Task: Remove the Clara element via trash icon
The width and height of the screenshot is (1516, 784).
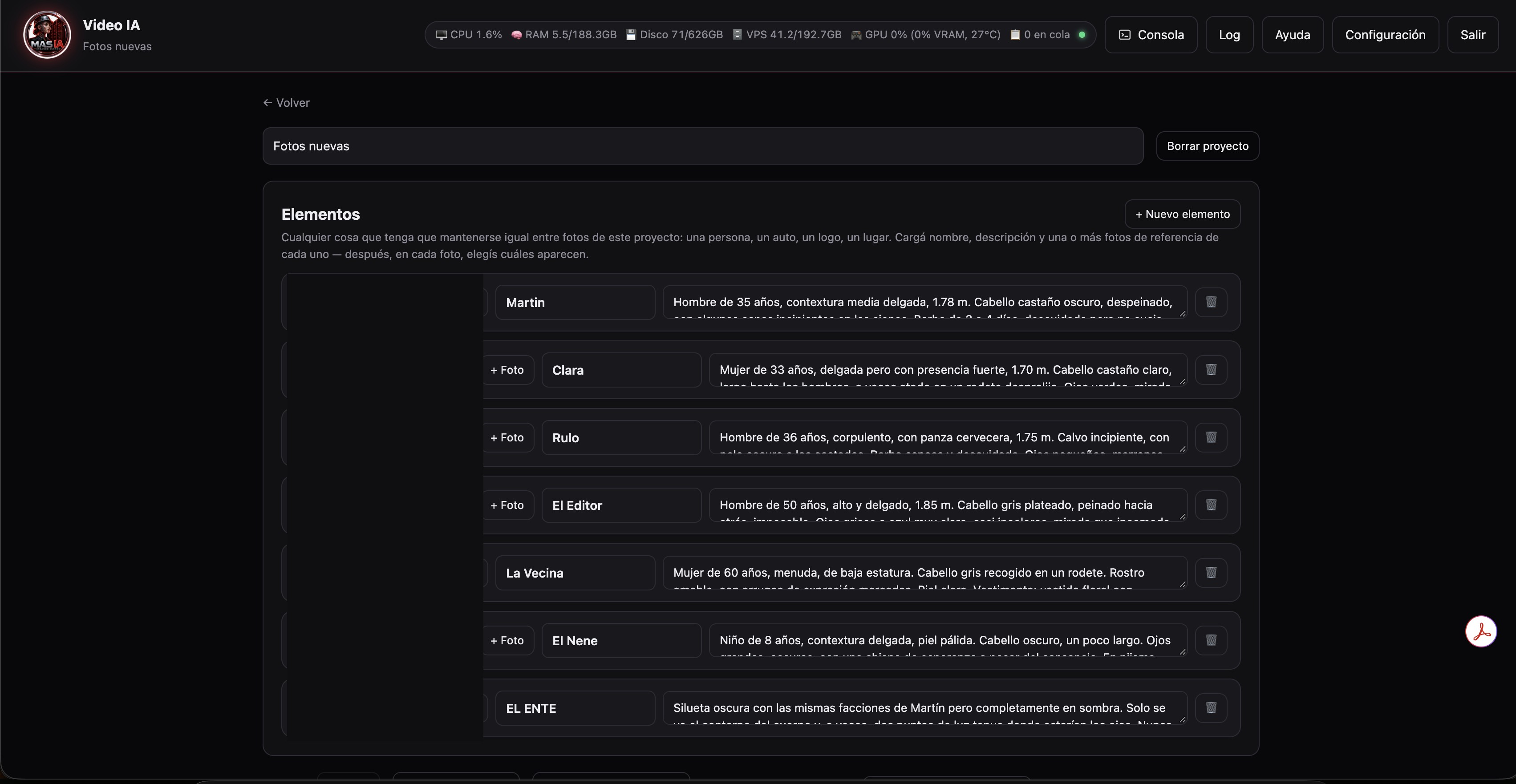Action: (x=1211, y=369)
